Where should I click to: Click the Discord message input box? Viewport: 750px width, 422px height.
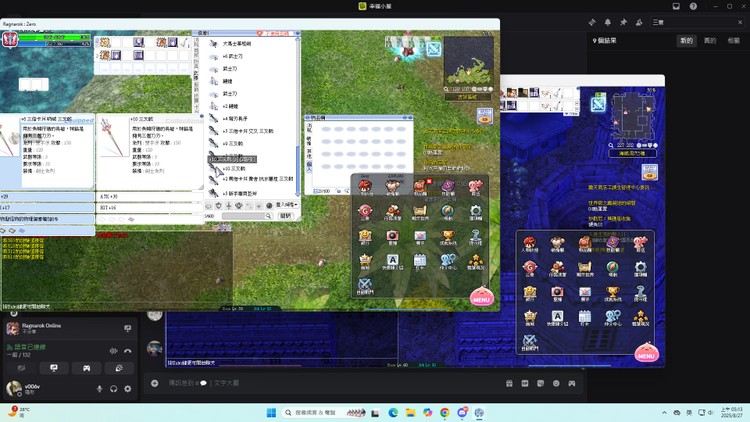click(x=330, y=383)
